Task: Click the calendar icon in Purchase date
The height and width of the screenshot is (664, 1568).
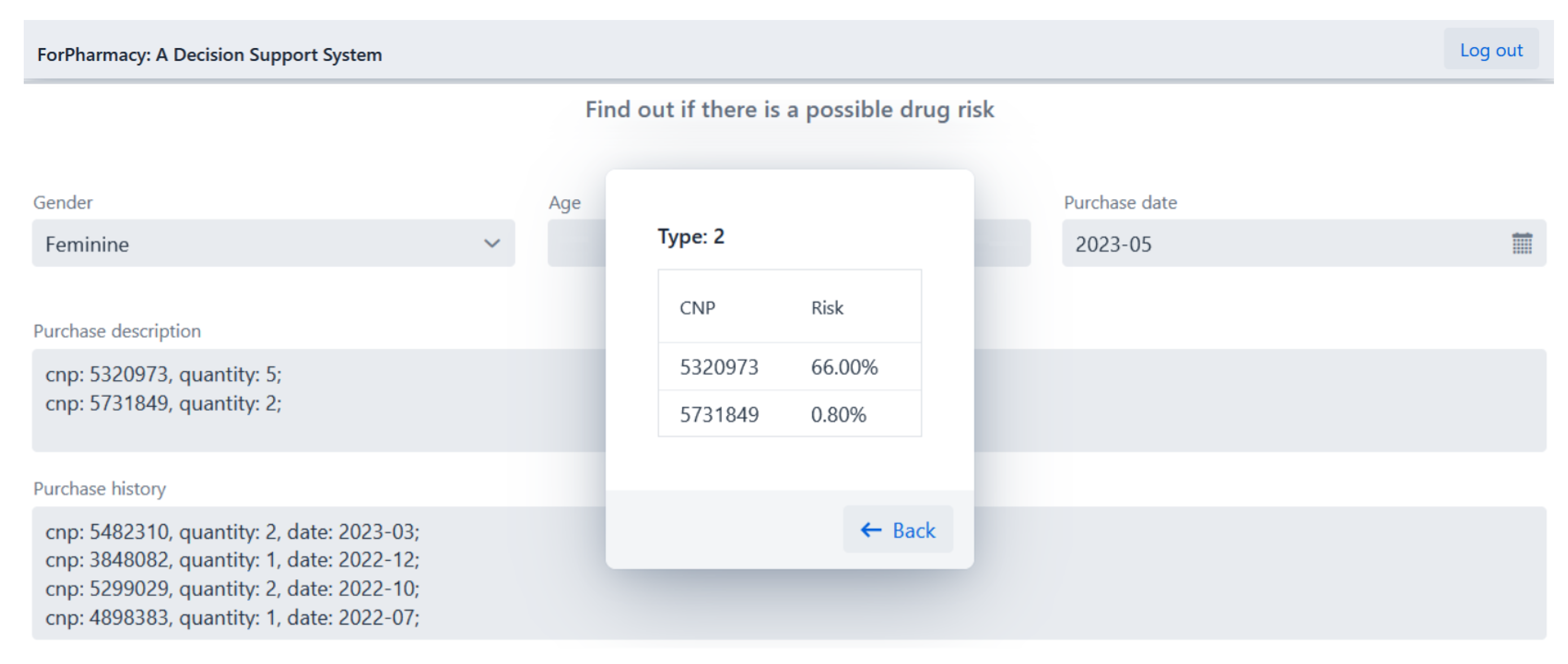Action: pyautogui.click(x=1521, y=243)
